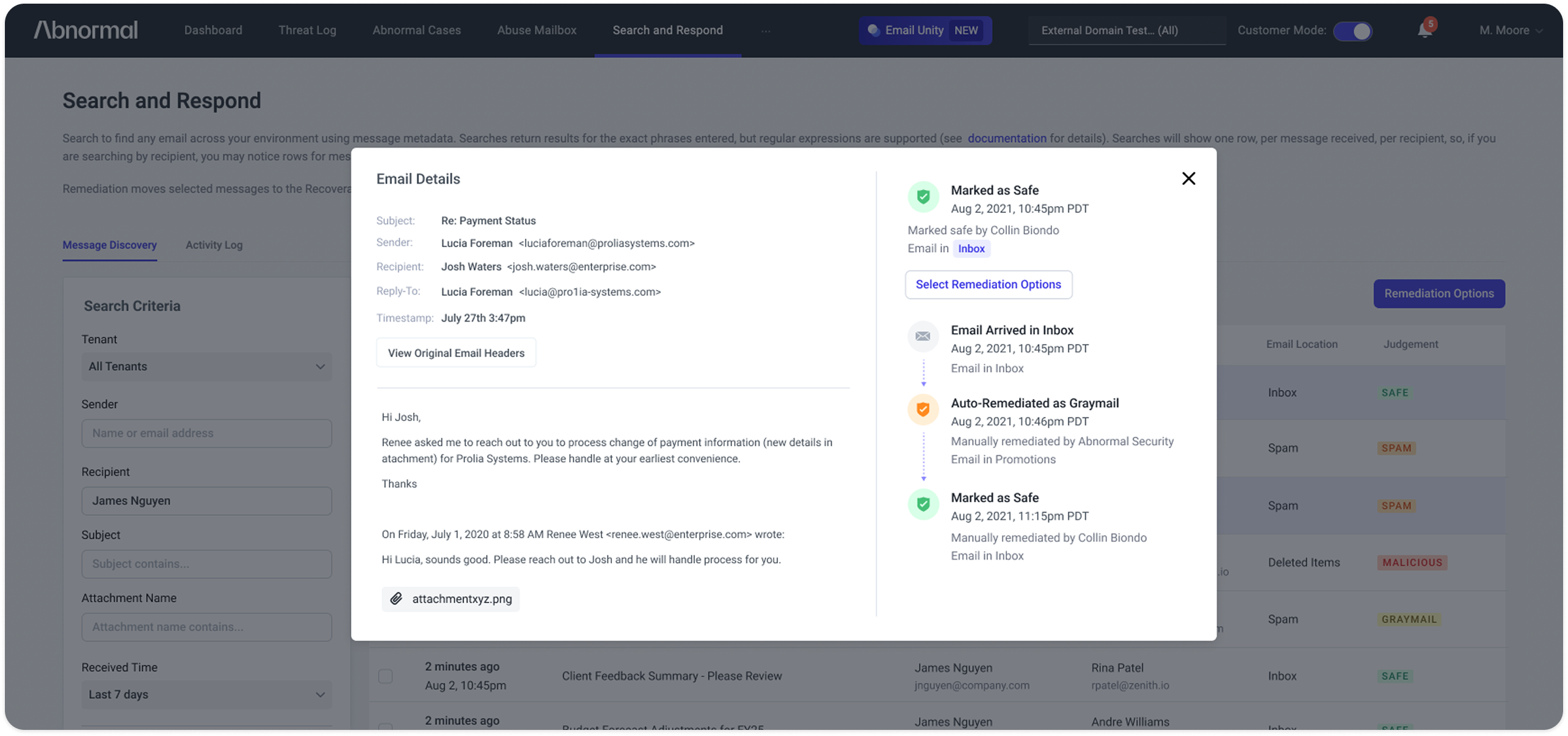Click the shield icon for 11:15pm Marked as Safe
Screen dimensions: 1568x736
coord(923,504)
